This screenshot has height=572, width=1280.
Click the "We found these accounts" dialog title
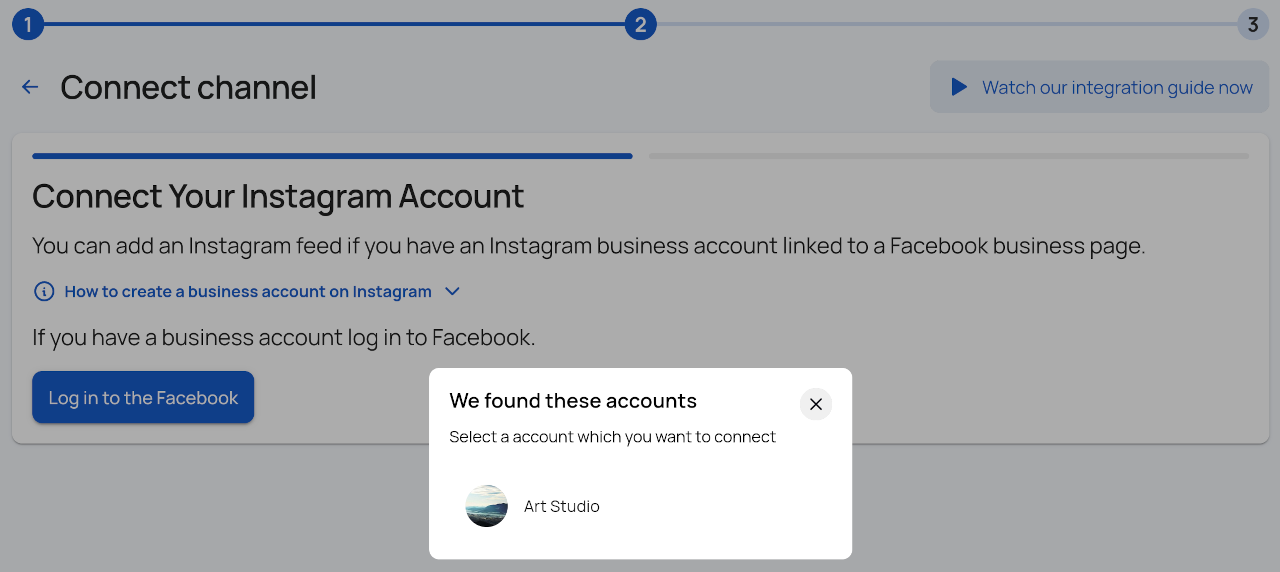[x=573, y=401]
